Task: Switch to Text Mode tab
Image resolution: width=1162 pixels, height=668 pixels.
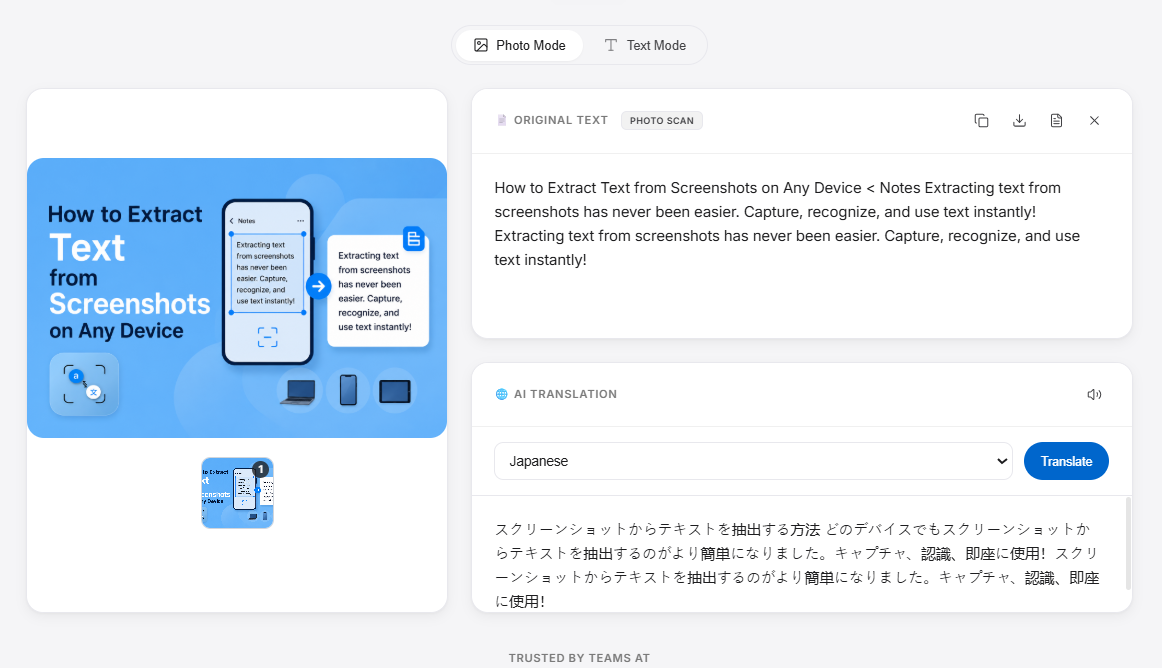Action: pos(645,45)
